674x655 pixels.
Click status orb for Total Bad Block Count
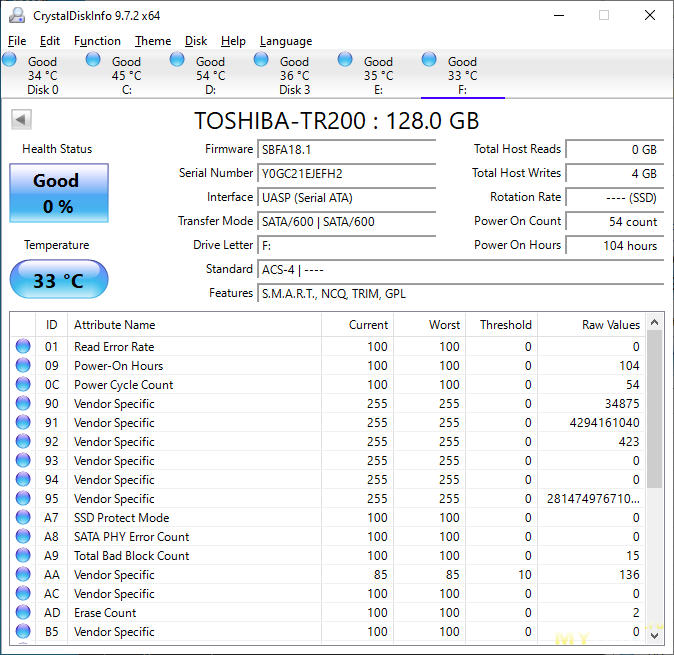(23, 556)
